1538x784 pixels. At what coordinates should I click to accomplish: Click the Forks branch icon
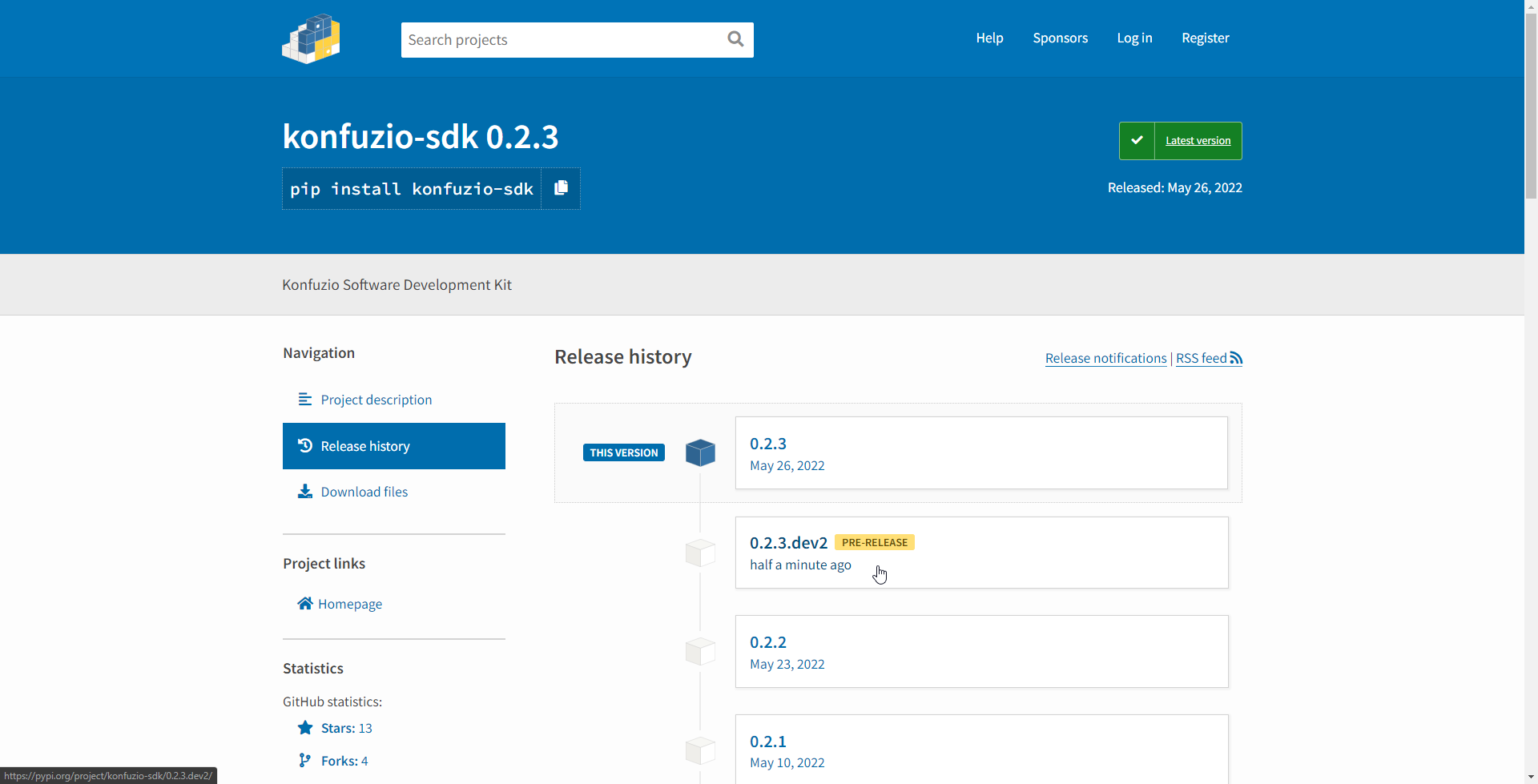(x=305, y=760)
